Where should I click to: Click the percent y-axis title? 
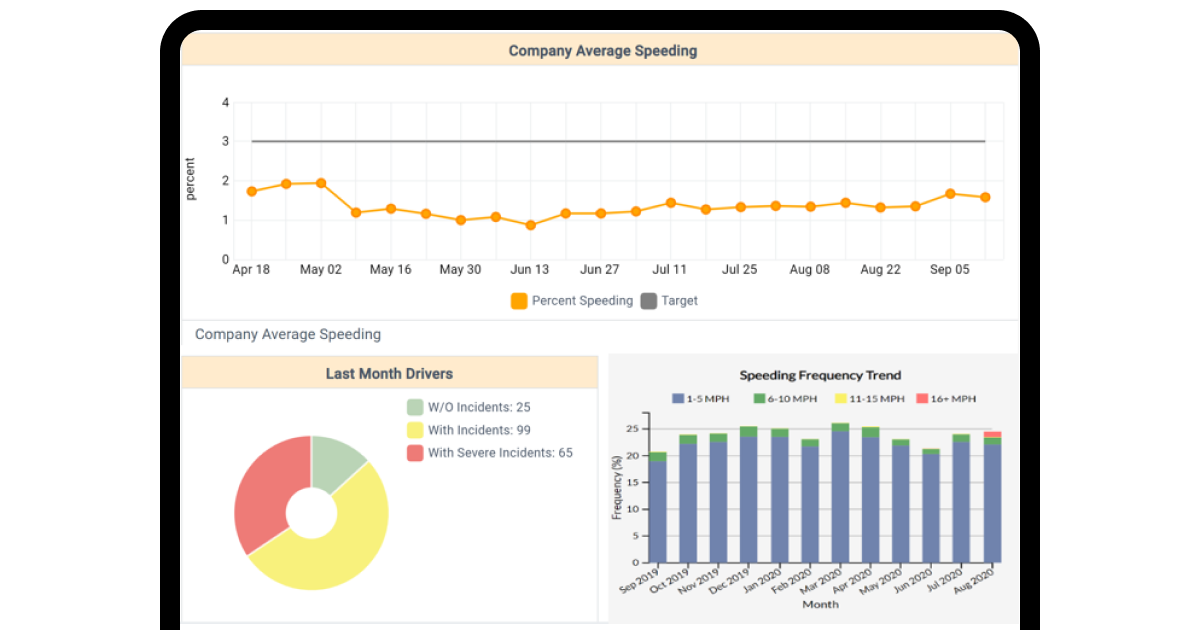191,179
